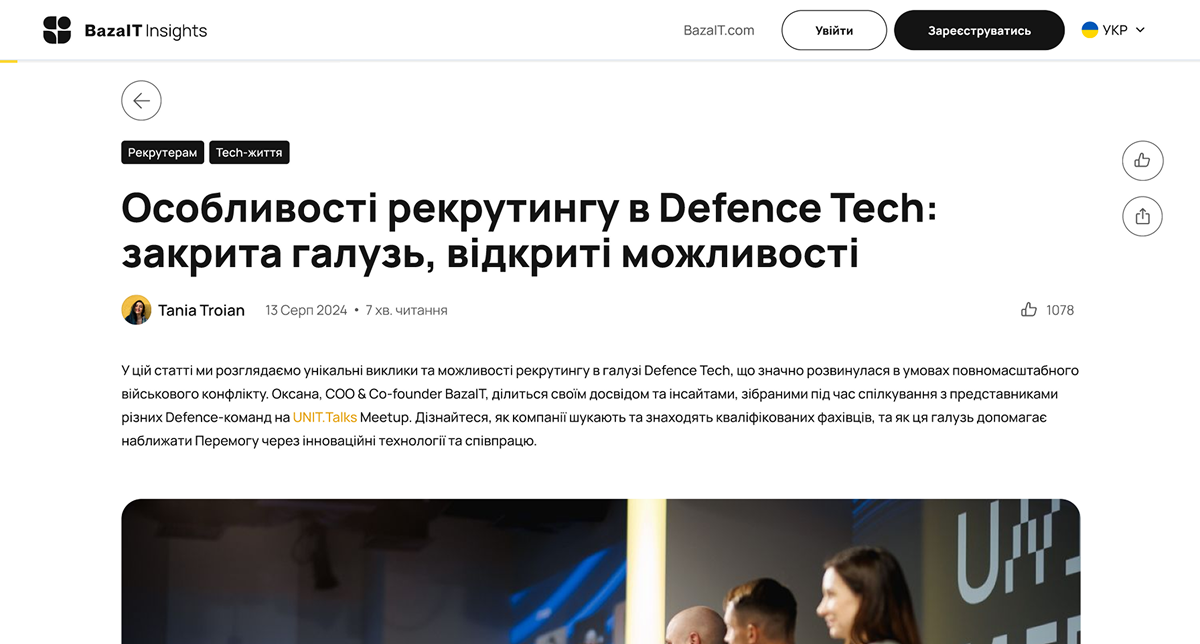1200x644 pixels.
Task: Go back using the circled arrow
Action: click(x=141, y=100)
